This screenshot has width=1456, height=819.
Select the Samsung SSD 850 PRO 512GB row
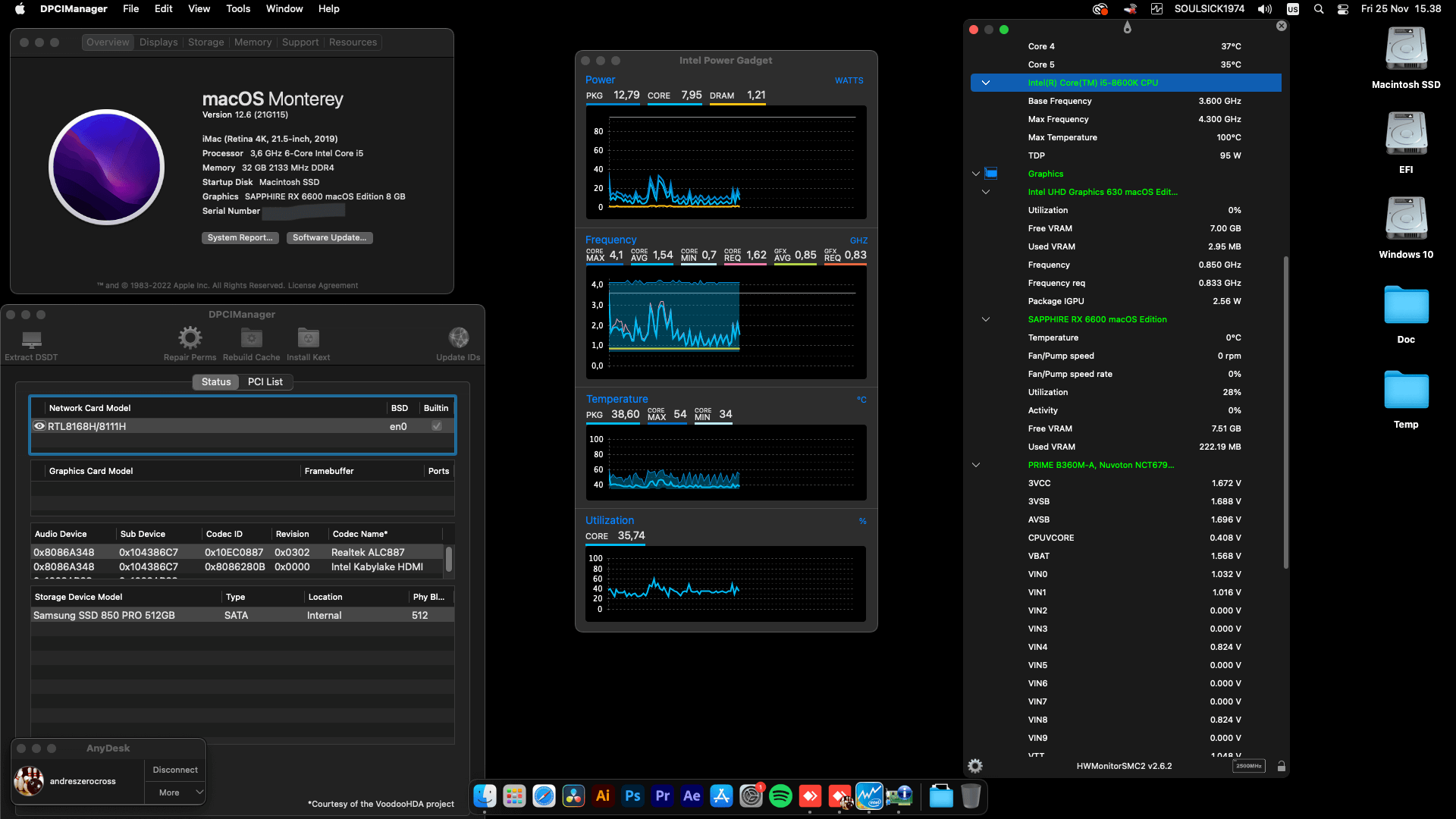coord(243,615)
